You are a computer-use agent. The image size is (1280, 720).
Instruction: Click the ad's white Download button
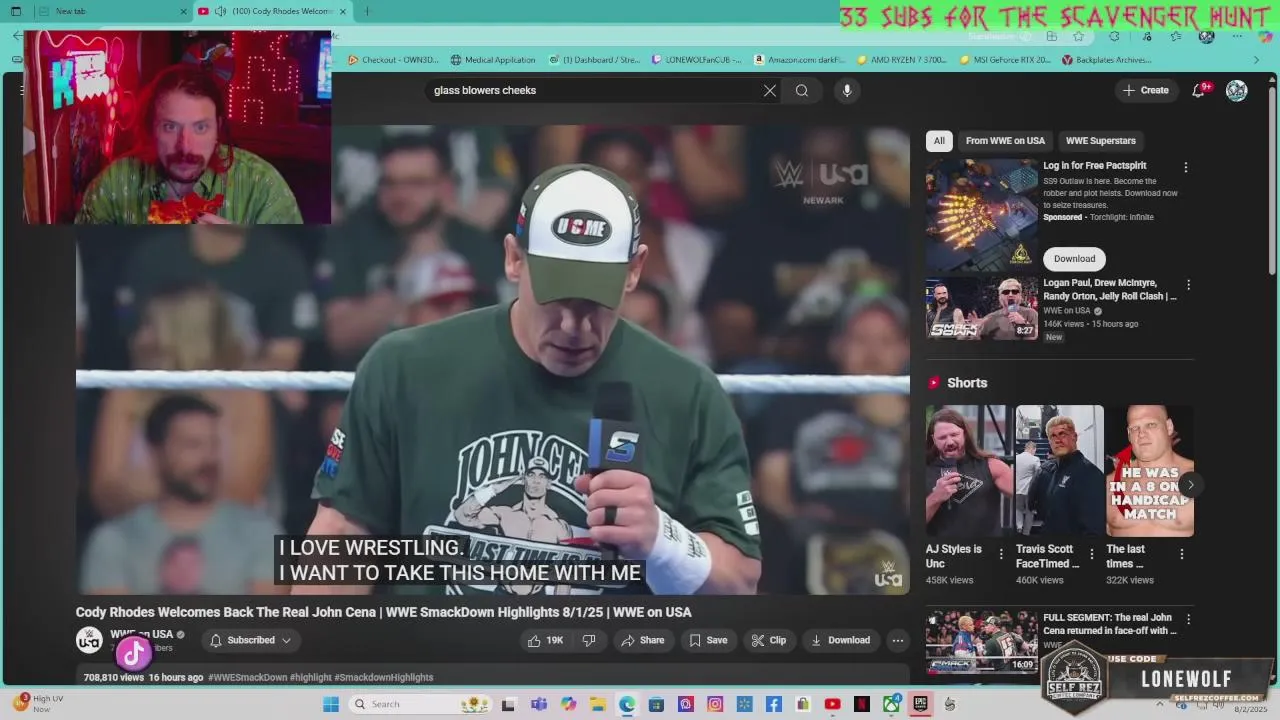pos(1074,258)
